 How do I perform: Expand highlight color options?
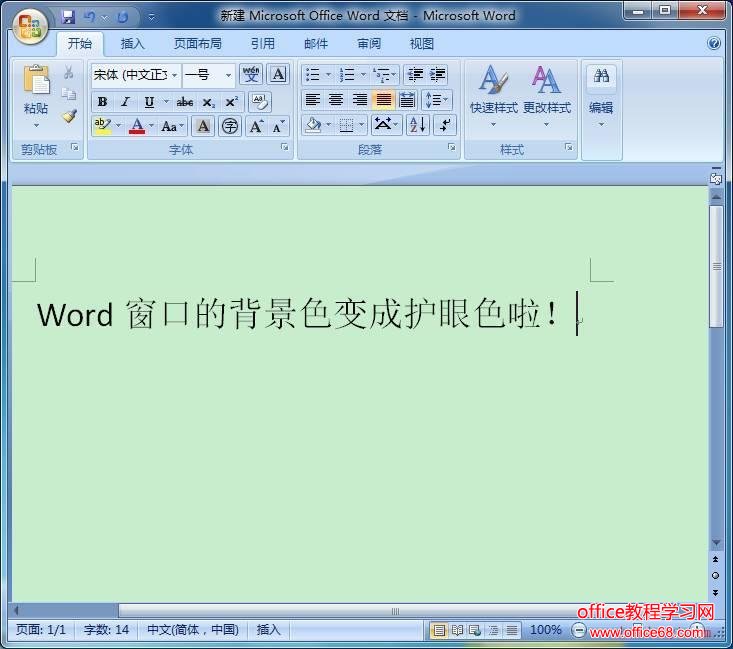[118, 125]
